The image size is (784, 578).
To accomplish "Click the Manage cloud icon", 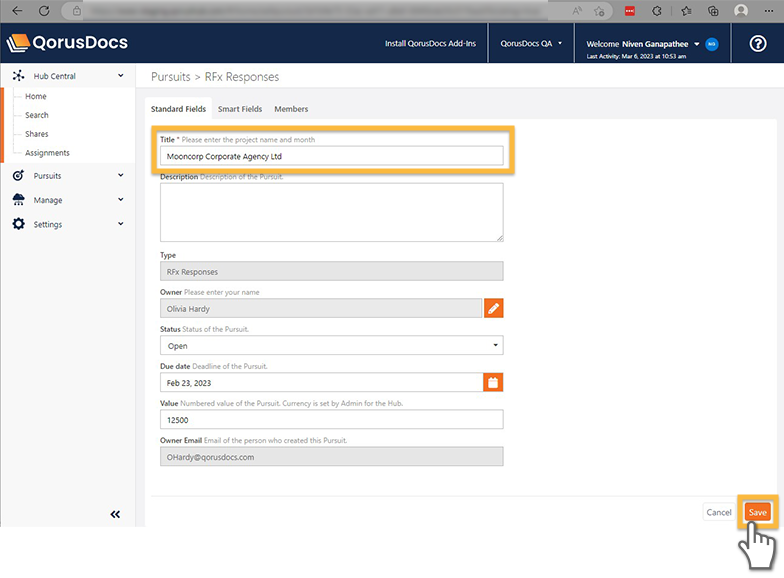I will (x=18, y=200).
